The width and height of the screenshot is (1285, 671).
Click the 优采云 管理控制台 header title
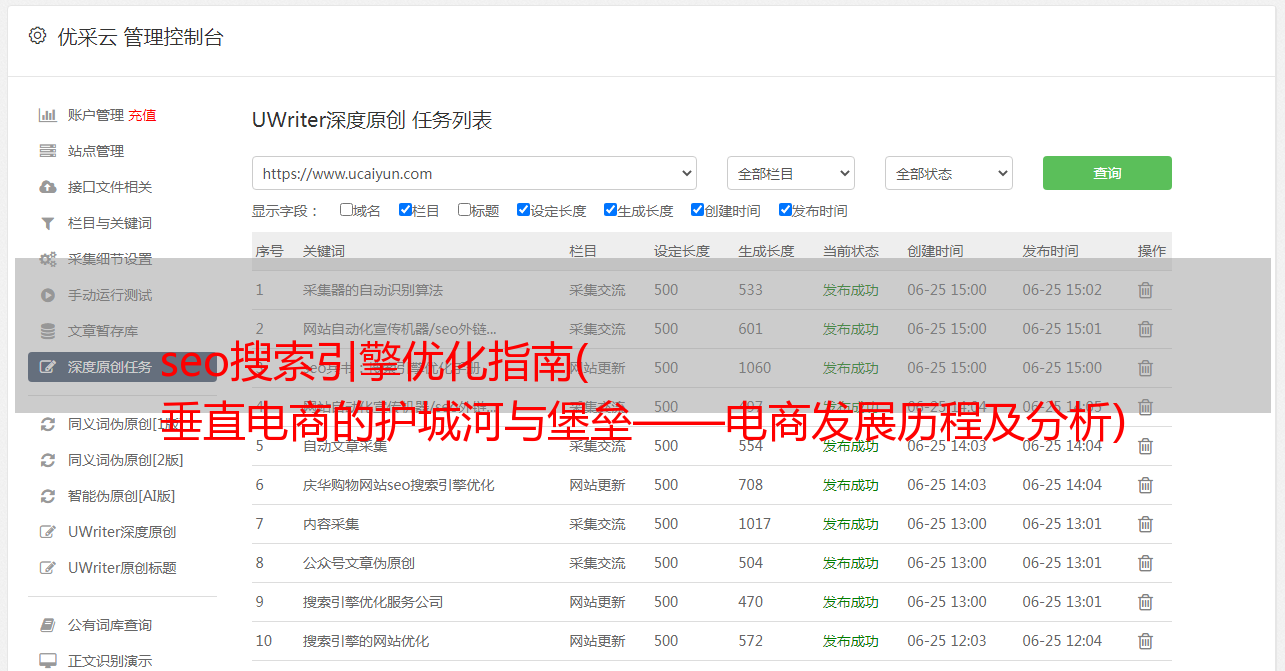tap(140, 37)
